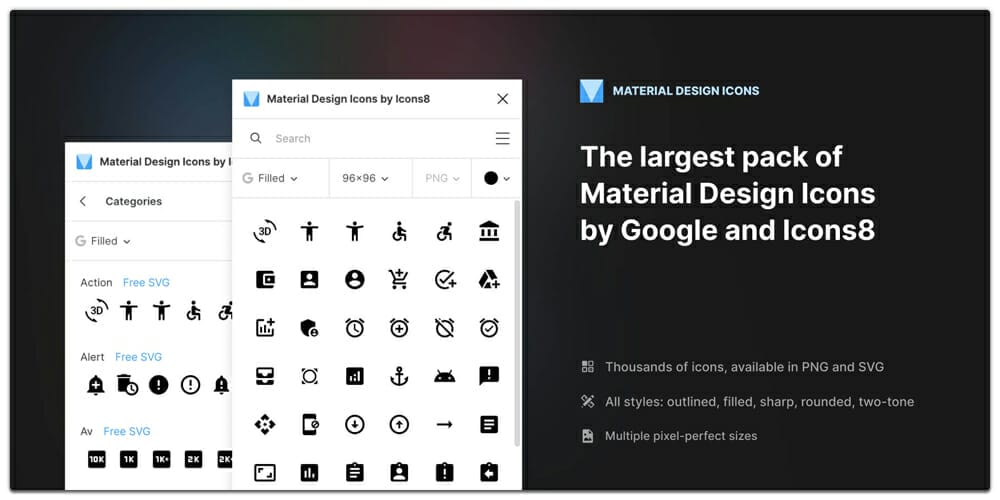Select the add to Drive icon
The height and width of the screenshot is (500, 1000).
(x=489, y=279)
